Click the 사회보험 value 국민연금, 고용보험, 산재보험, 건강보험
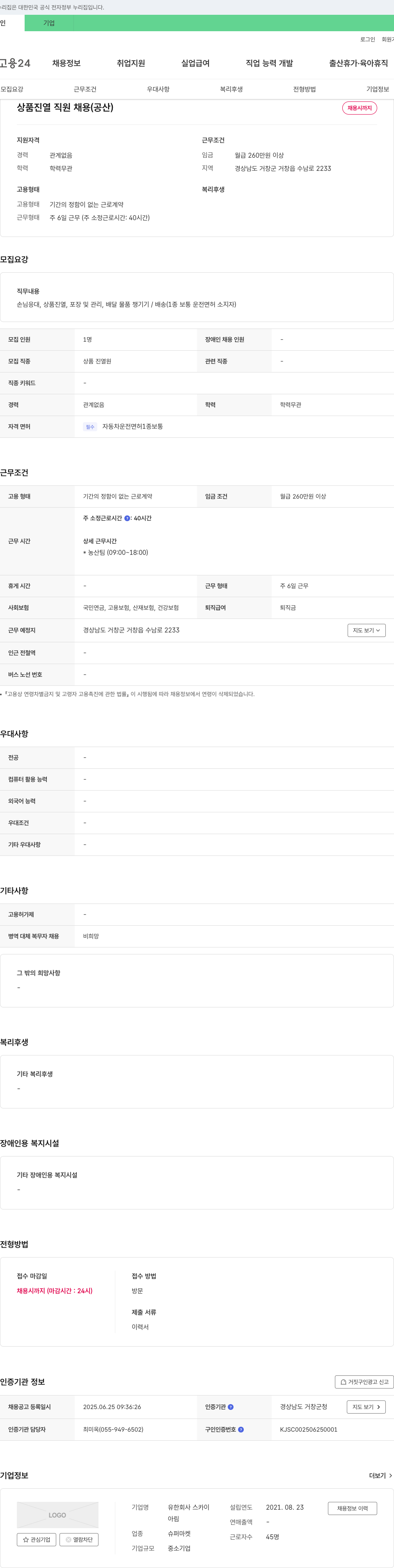The image size is (394, 1568). (131, 607)
